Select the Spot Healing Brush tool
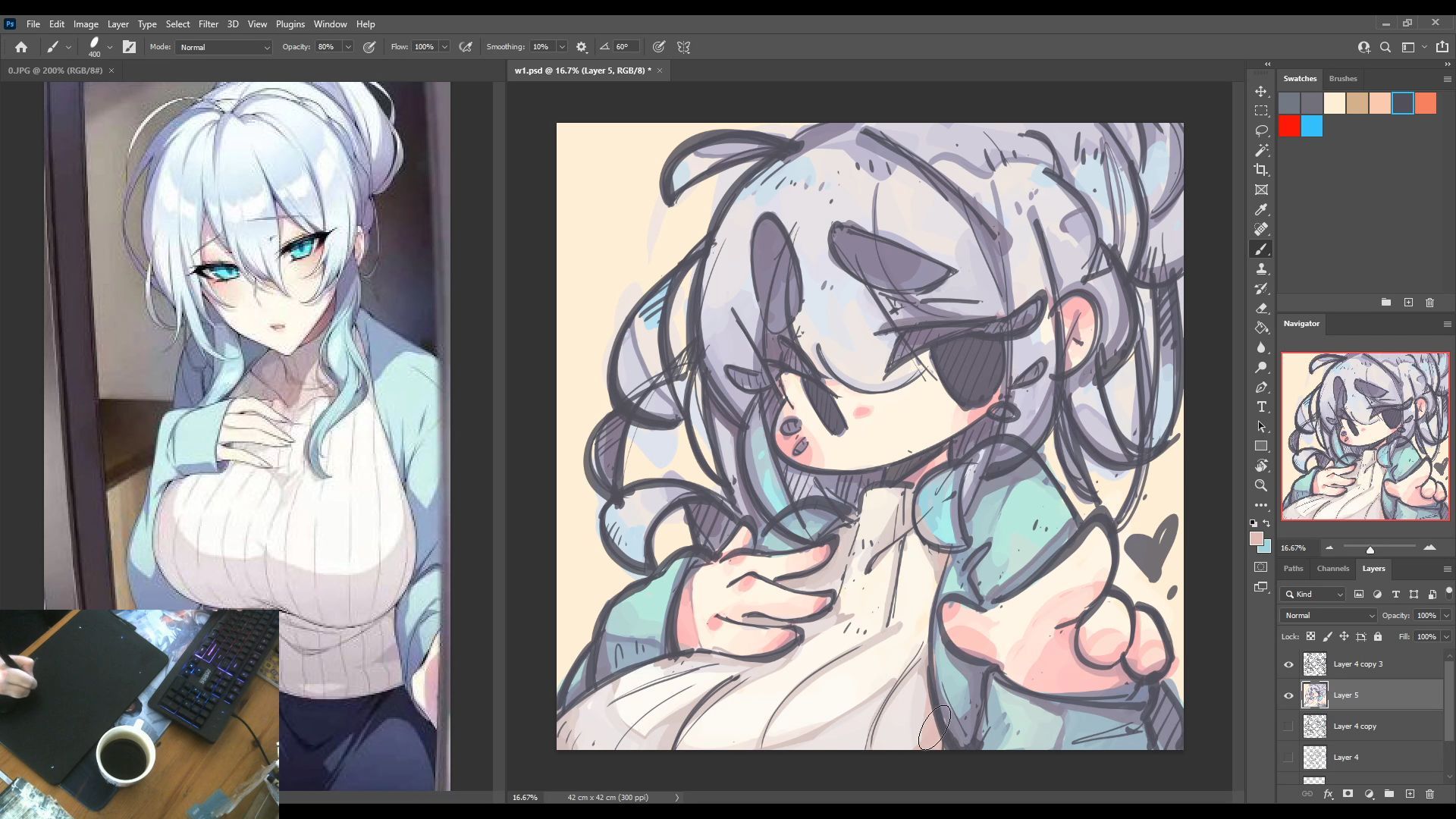This screenshot has height=819, width=1456. [1261, 229]
